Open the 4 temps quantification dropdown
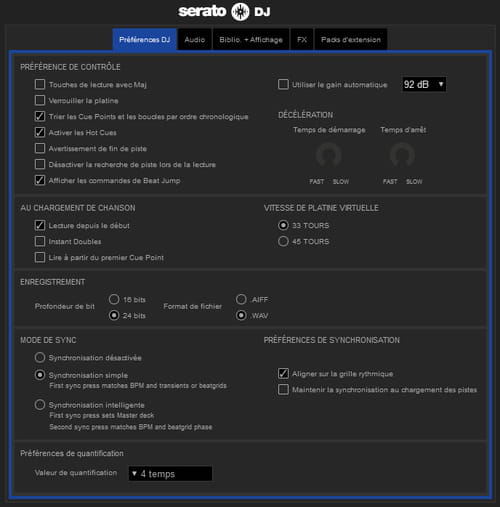500x507 pixels. click(x=170, y=474)
